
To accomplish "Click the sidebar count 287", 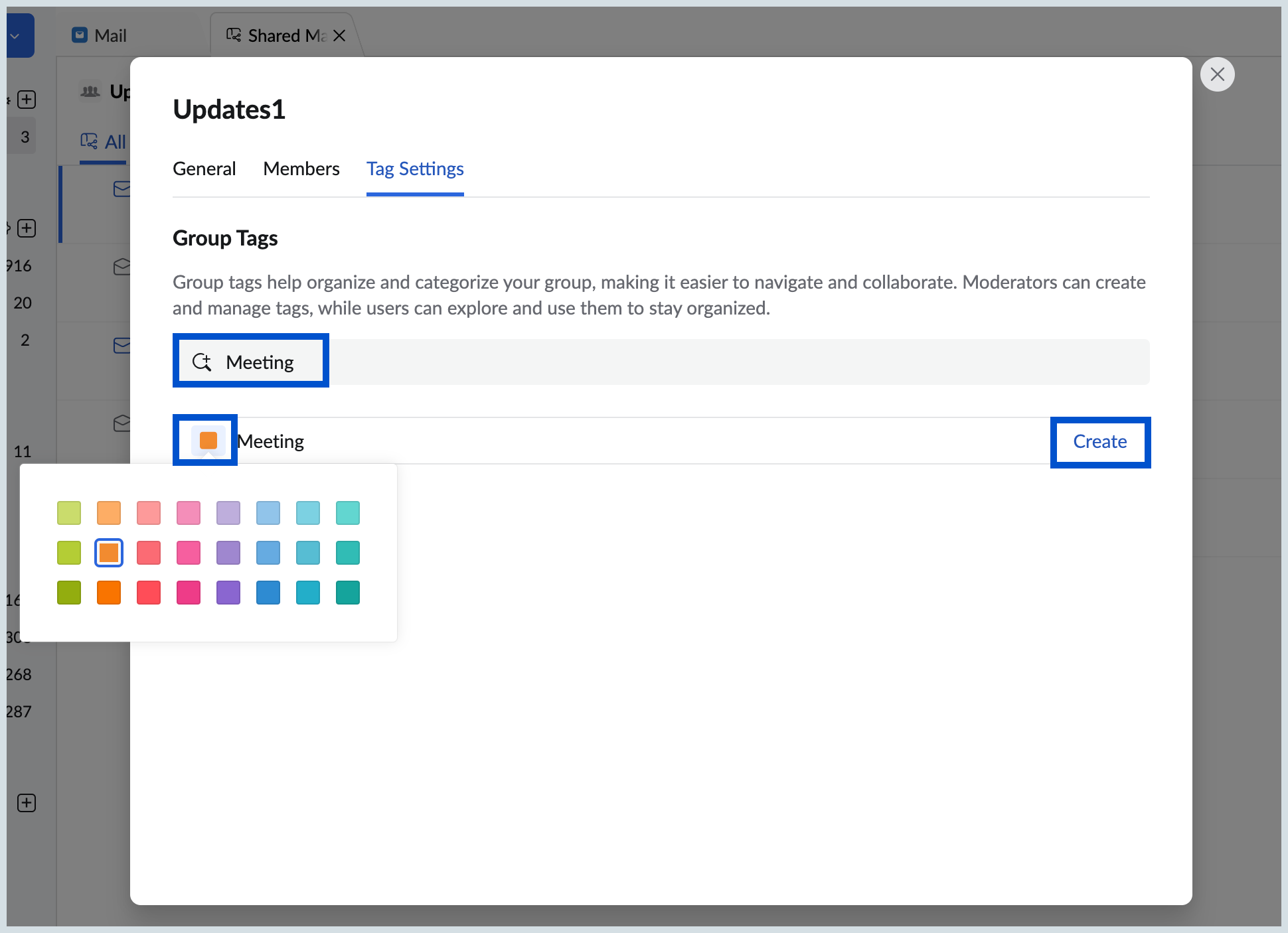I will (x=19, y=712).
